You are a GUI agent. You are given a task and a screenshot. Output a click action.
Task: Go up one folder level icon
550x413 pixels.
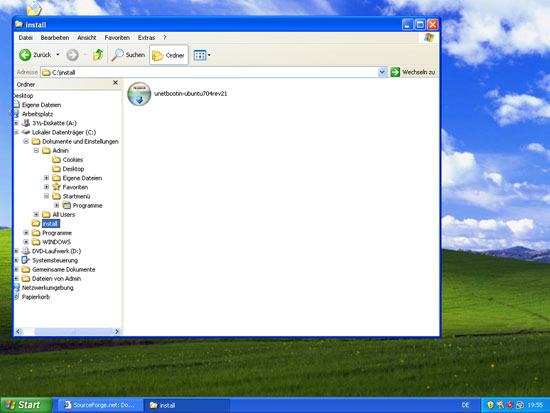[x=98, y=55]
